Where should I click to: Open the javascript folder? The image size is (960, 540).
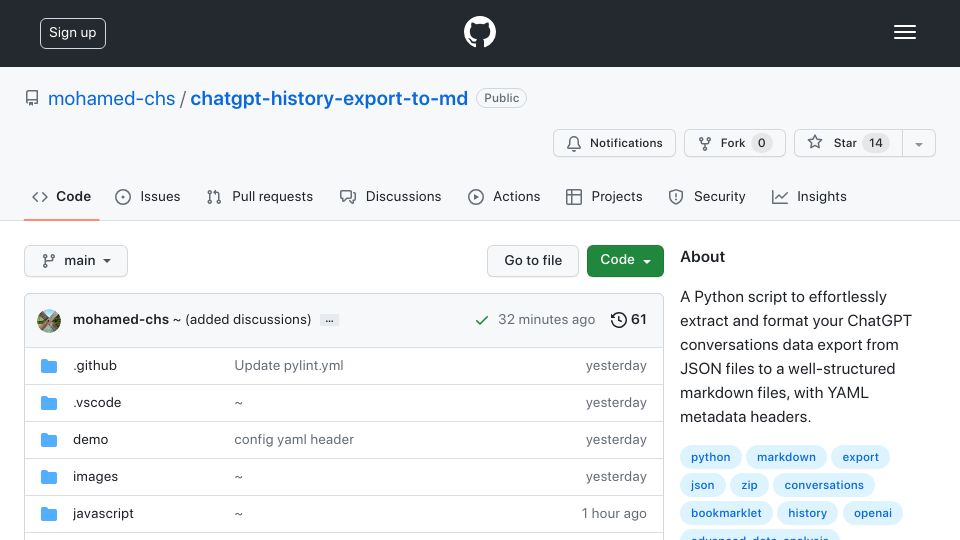pyautogui.click(x=103, y=514)
